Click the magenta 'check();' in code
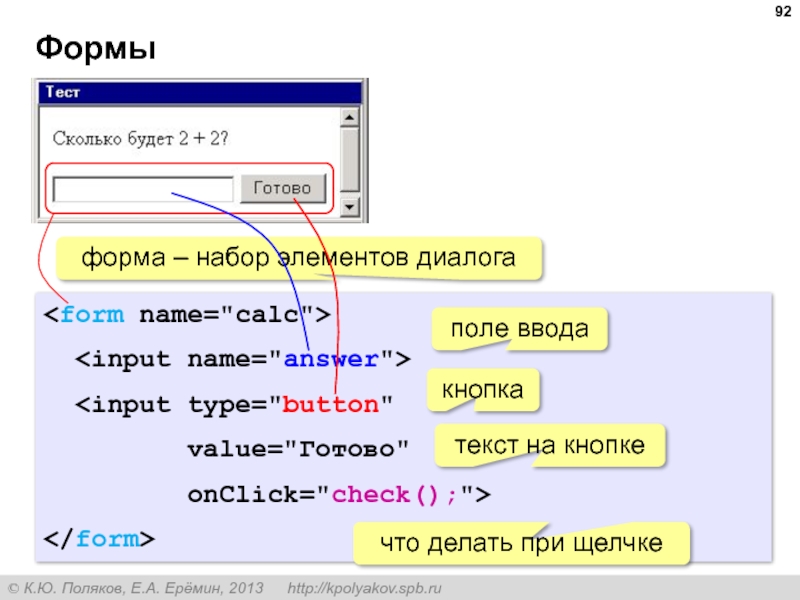800x600 pixels. pos(394,495)
